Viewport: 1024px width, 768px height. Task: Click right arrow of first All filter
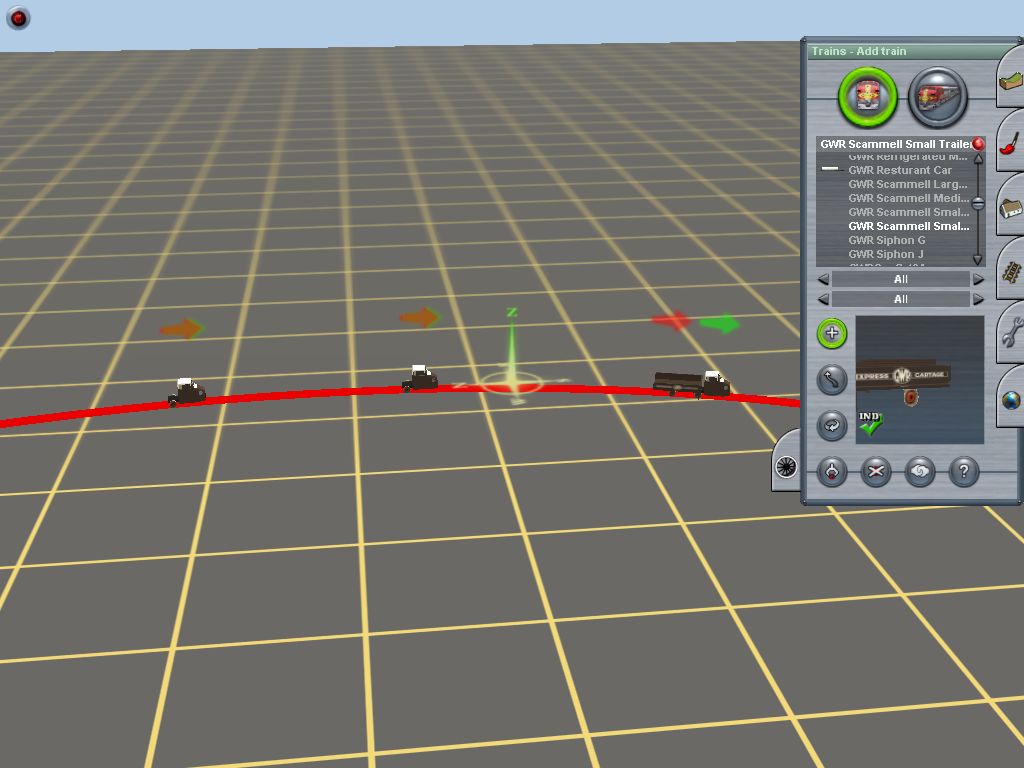point(978,279)
